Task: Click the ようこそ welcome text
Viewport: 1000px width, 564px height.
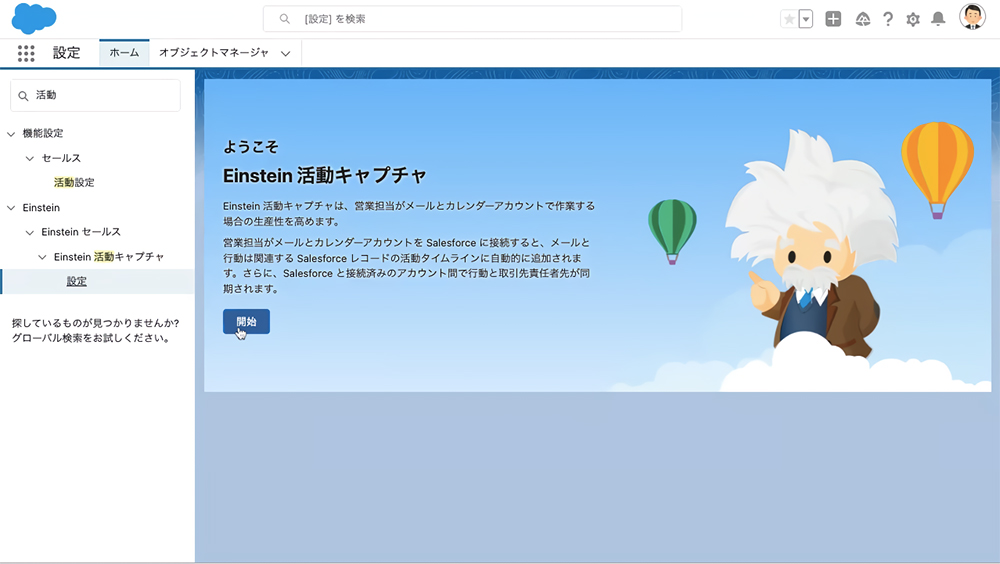Action: click(x=251, y=147)
